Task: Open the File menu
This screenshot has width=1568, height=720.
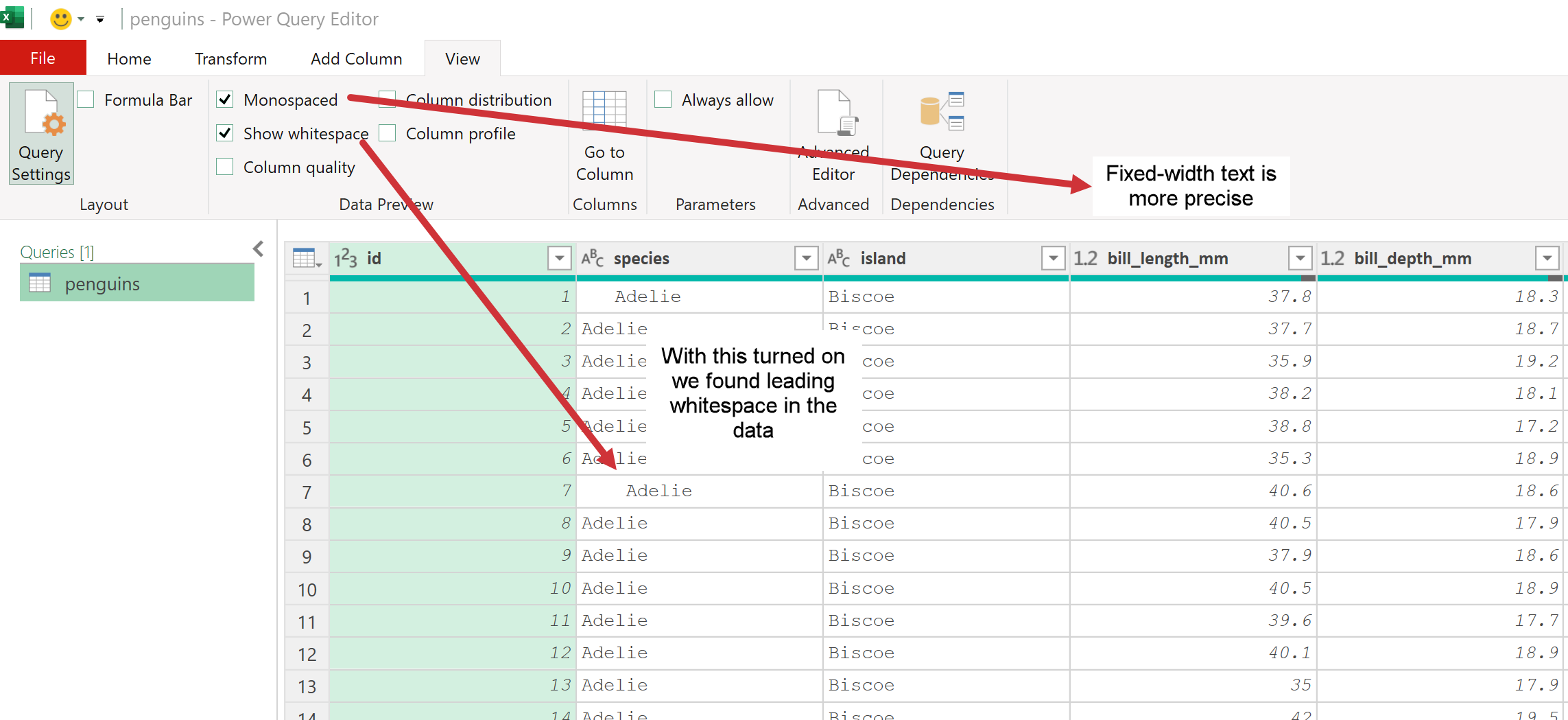Action: point(43,58)
